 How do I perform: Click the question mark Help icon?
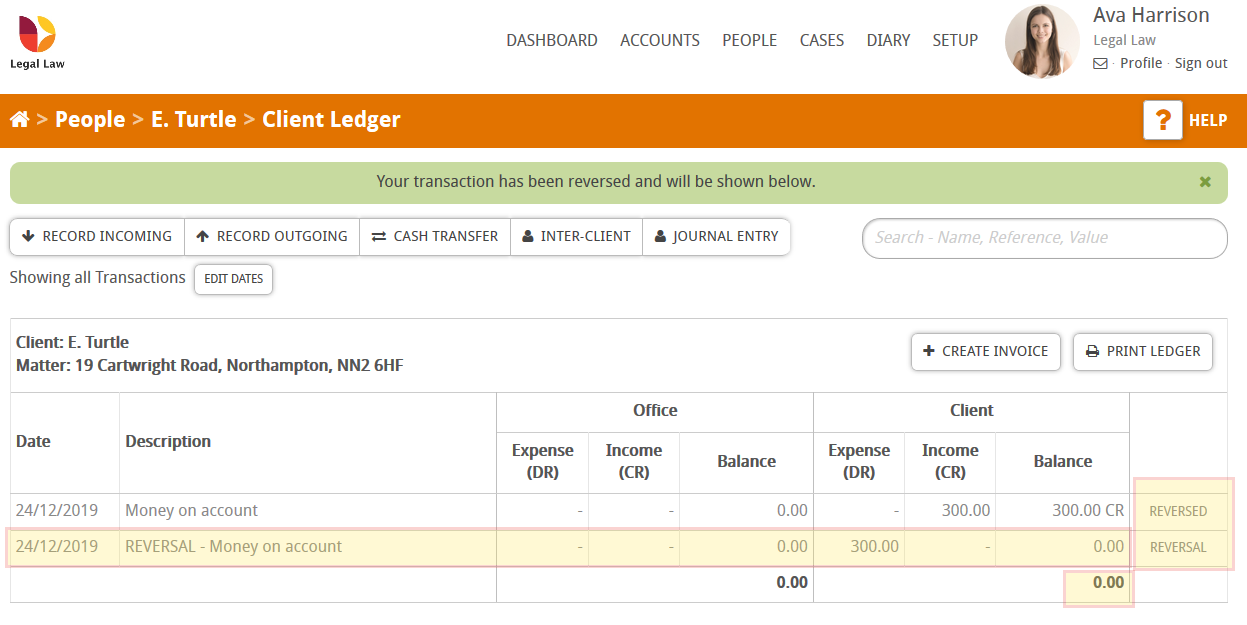click(x=1162, y=119)
